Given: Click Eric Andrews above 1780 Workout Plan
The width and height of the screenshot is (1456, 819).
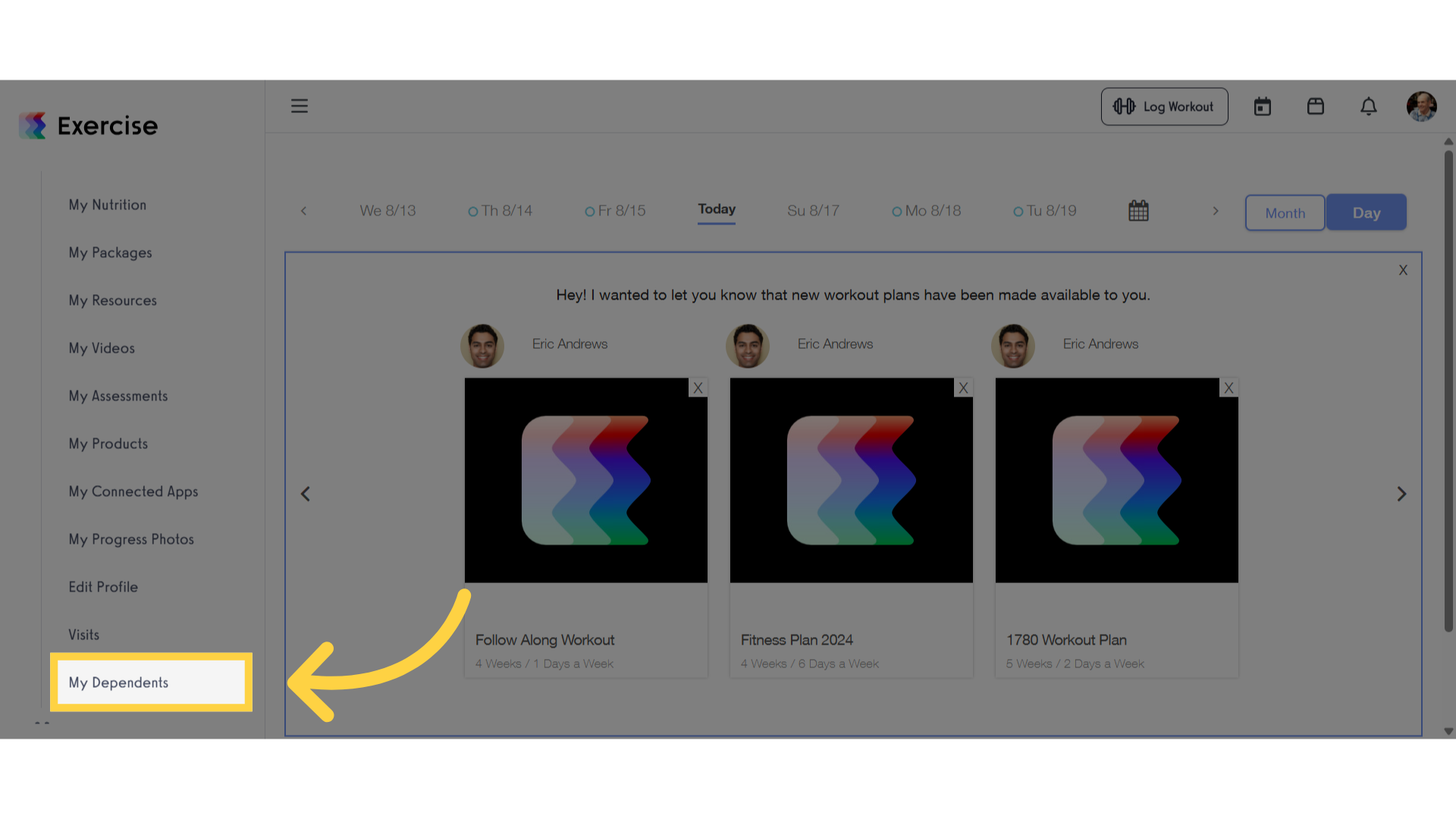Looking at the screenshot, I should point(1100,344).
